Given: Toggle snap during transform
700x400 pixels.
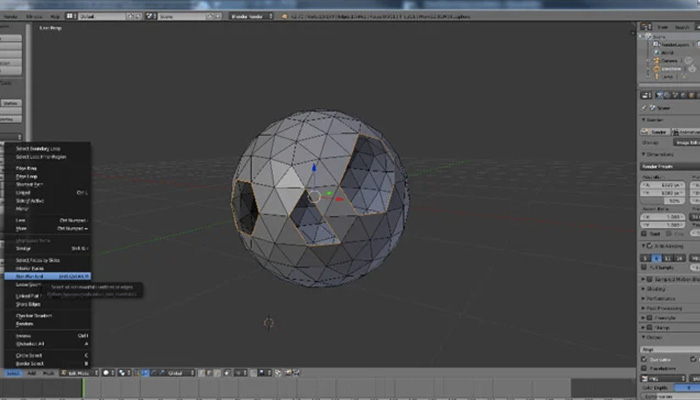Looking at the screenshot, I should (254, 373).
